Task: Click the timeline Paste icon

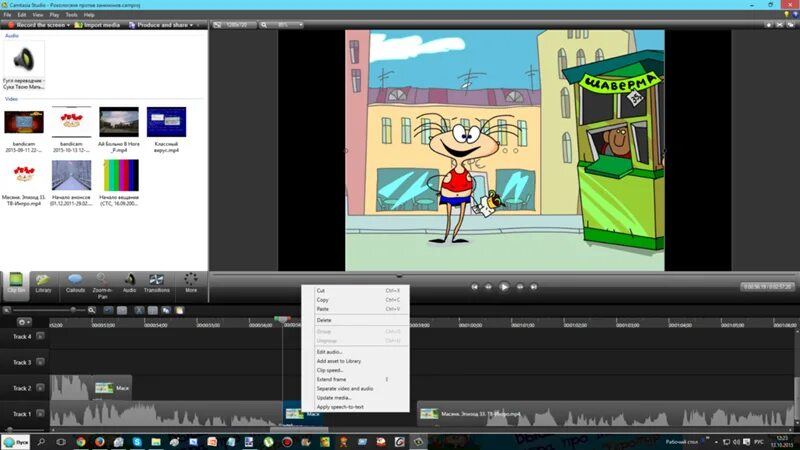Action: pos(180,310)
